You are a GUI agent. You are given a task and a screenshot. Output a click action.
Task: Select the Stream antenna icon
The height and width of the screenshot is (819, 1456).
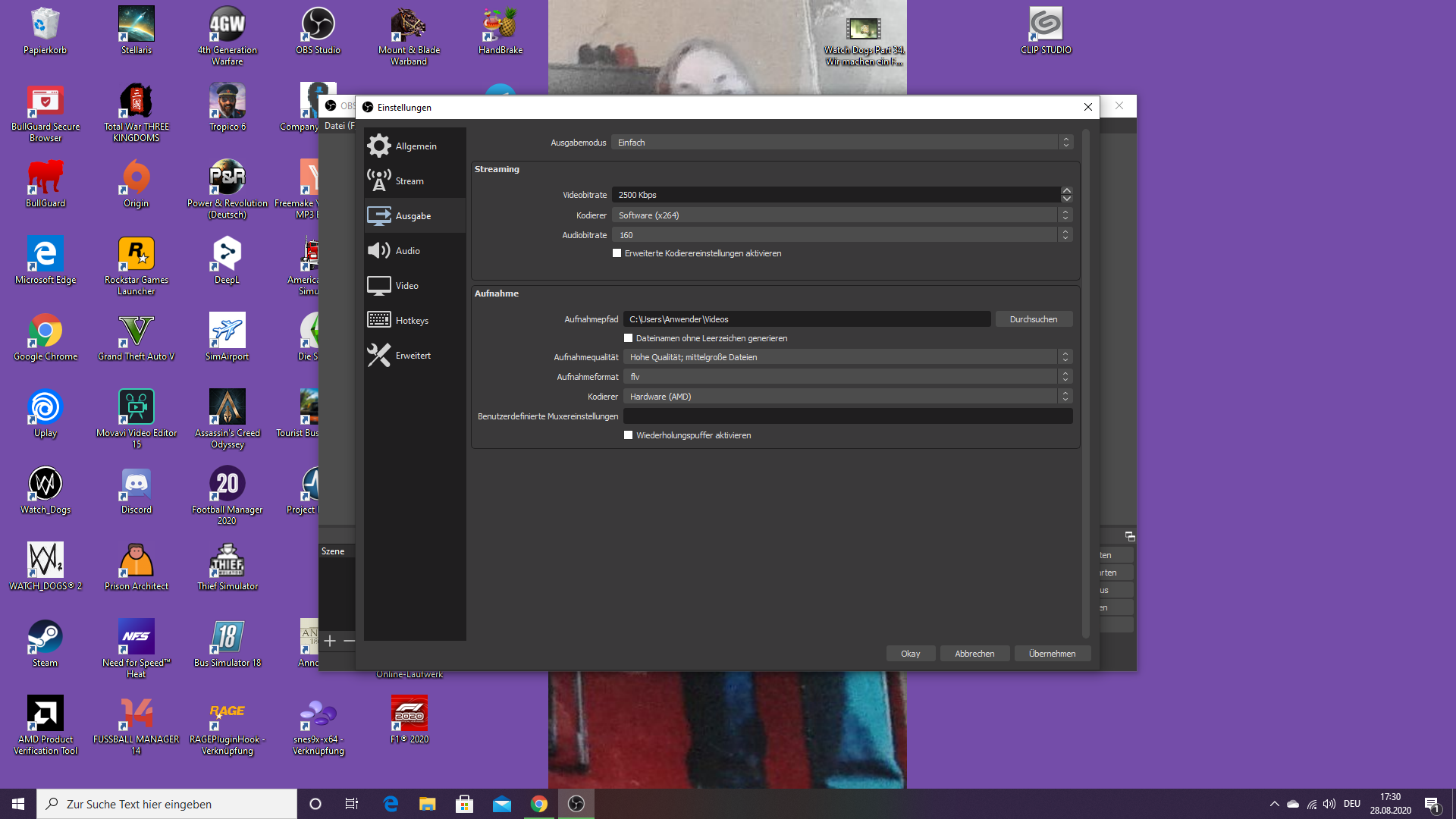point(379,180)
